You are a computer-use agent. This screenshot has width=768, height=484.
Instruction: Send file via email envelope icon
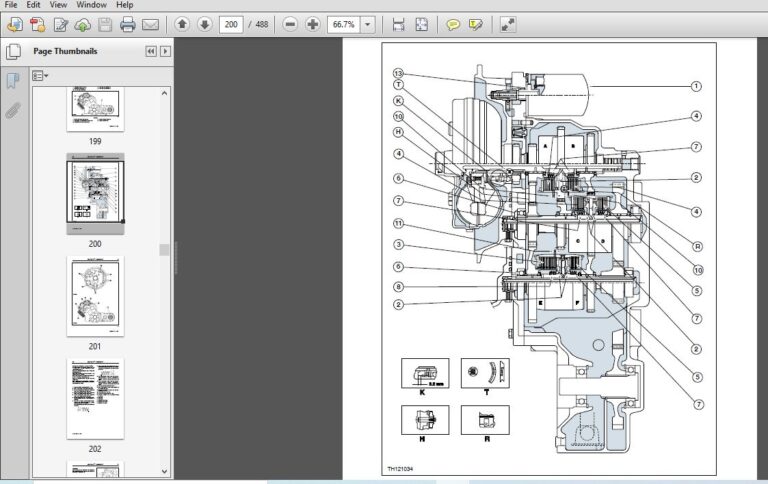click(x=150, y=24)
